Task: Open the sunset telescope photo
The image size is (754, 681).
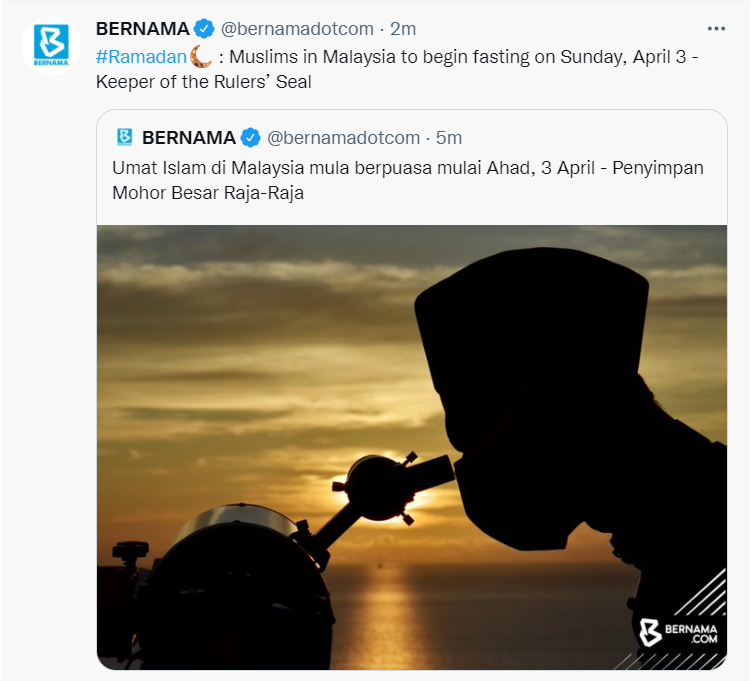Action: point(412,447)
